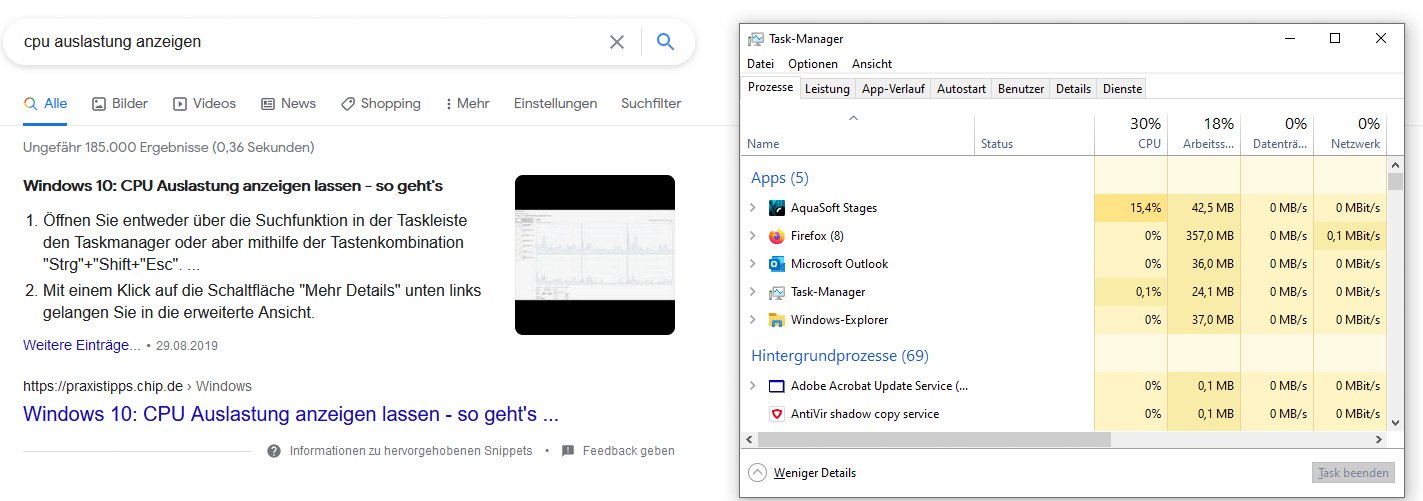Collapse view using Weniger Details
Screen dimensions: 1423x501
(804, 473)
